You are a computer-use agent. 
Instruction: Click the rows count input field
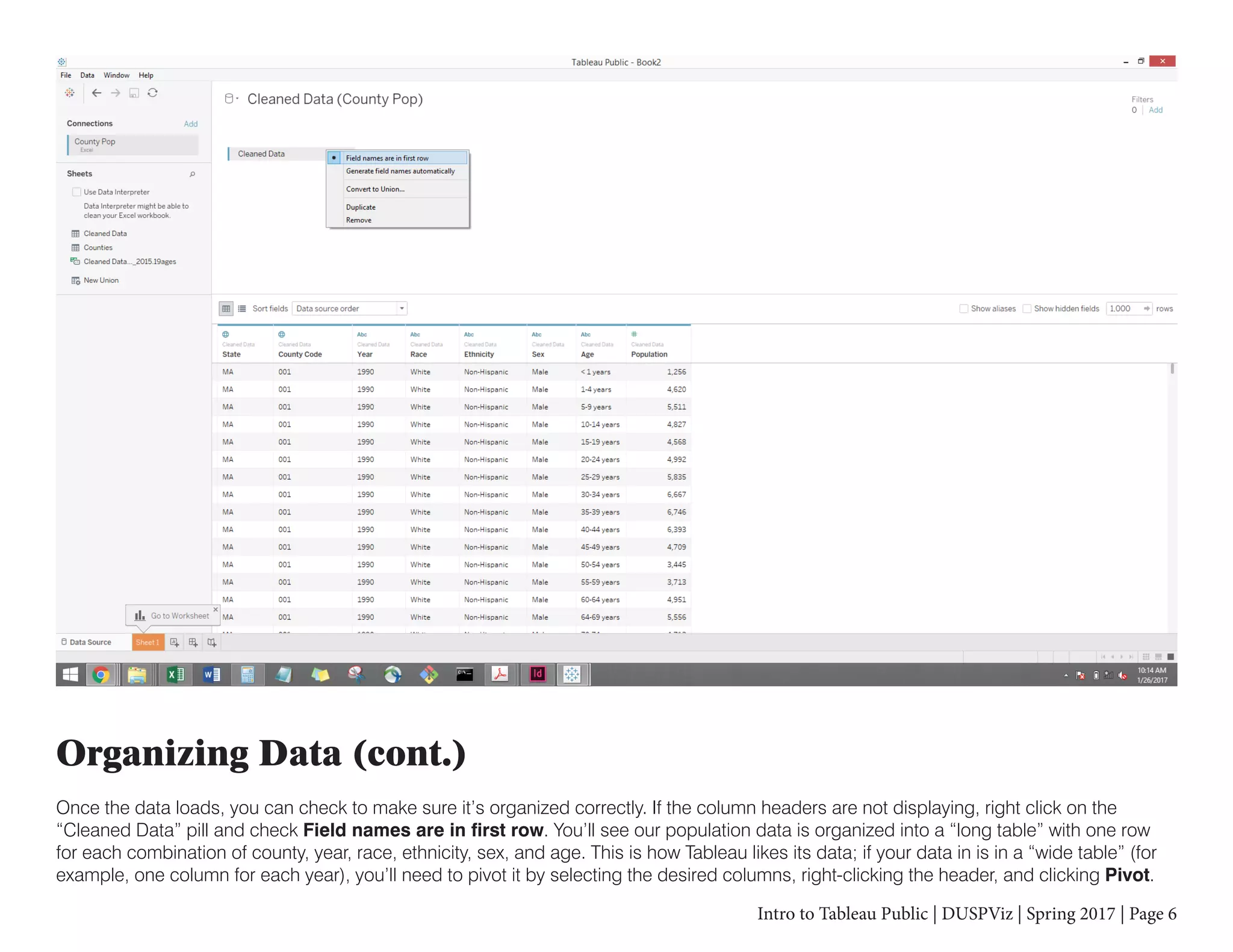click(1123, 309)
